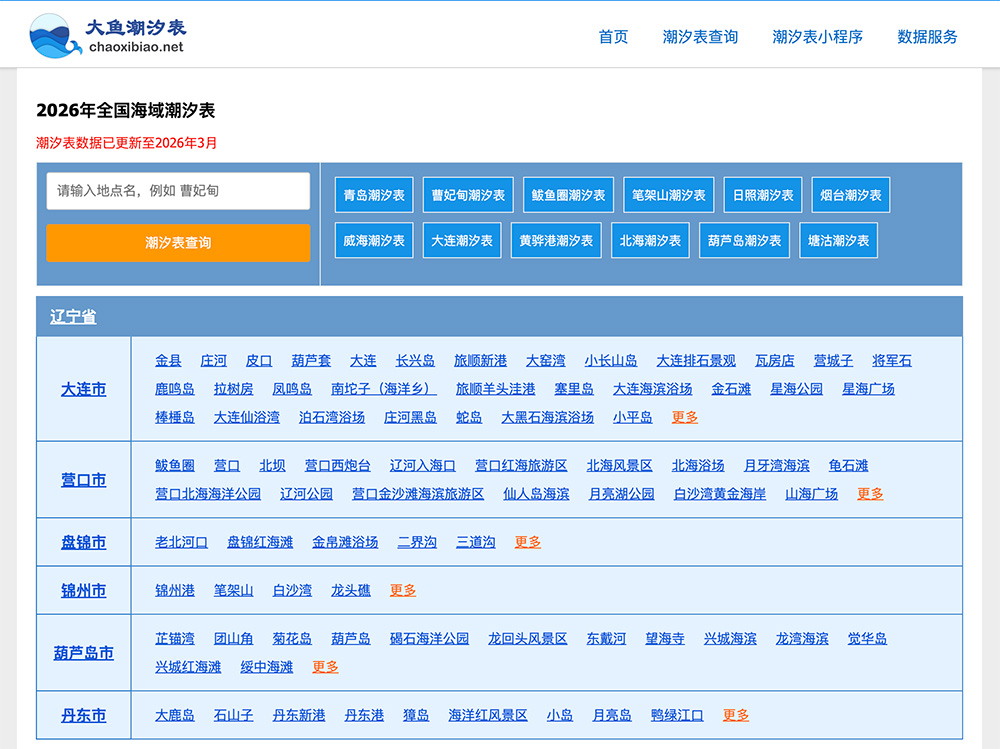Expand 更多 in the 盘锦市 row
Image resolution: width=1000 pixels, height=749 pixels.
(x=527, y=542)
